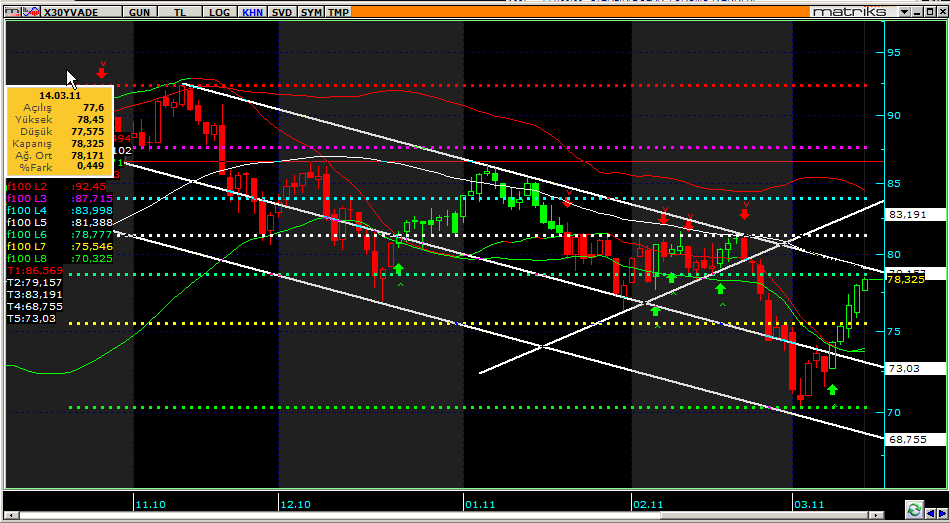The width and height of the screenshot is (950, 523).
Task: Click the blue right arrow navigation icon
Action: click(x=942, y=511)
